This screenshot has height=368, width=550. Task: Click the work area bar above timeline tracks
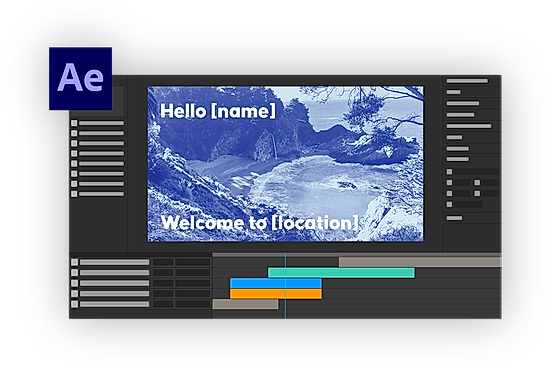357,255
